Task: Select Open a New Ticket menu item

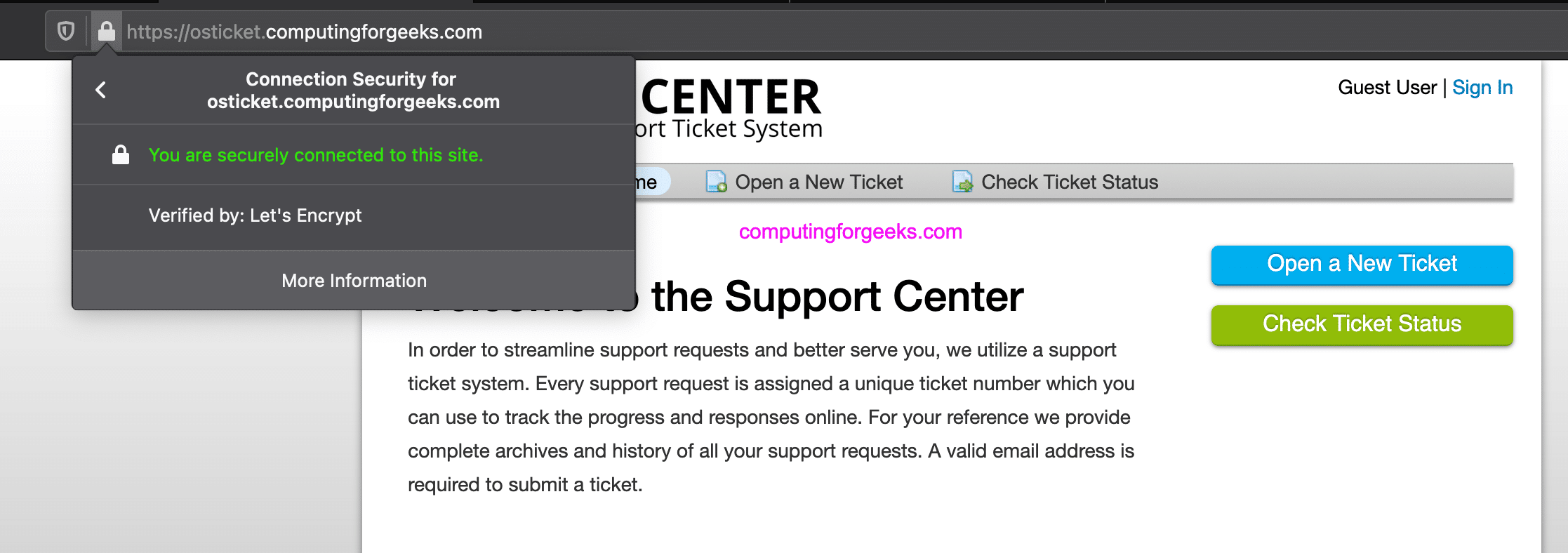Action: point(804,182)
